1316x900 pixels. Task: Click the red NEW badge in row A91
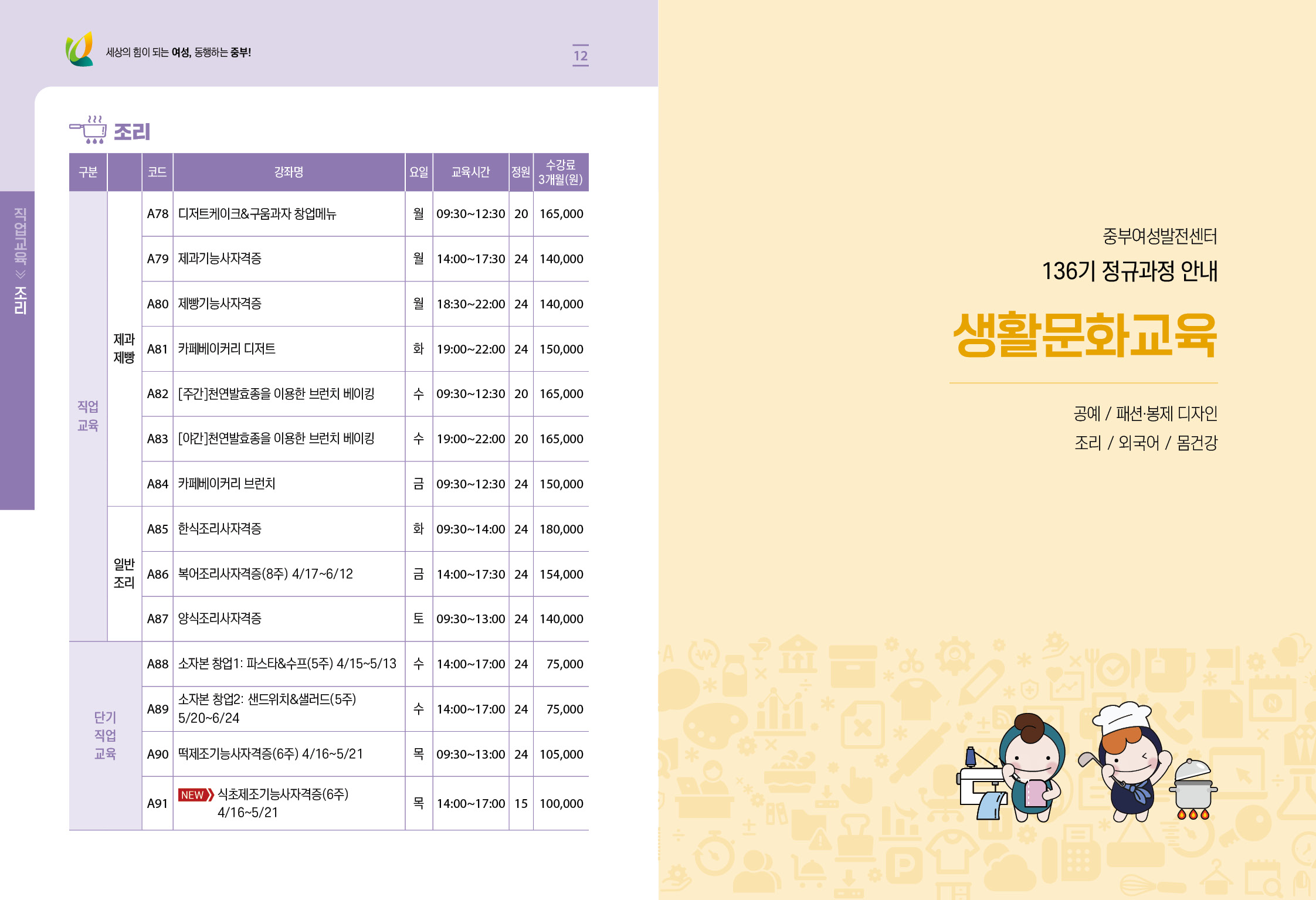(195, 795)
